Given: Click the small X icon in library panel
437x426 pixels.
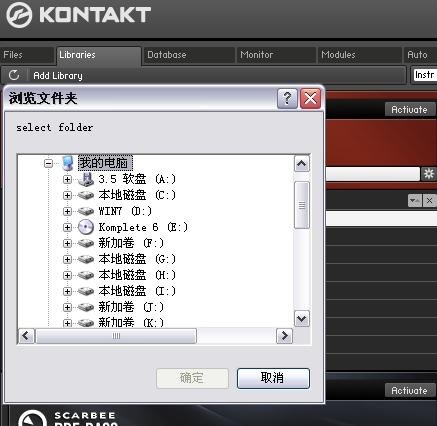Looking at the screenshot, I should click(x=429, y=201).
